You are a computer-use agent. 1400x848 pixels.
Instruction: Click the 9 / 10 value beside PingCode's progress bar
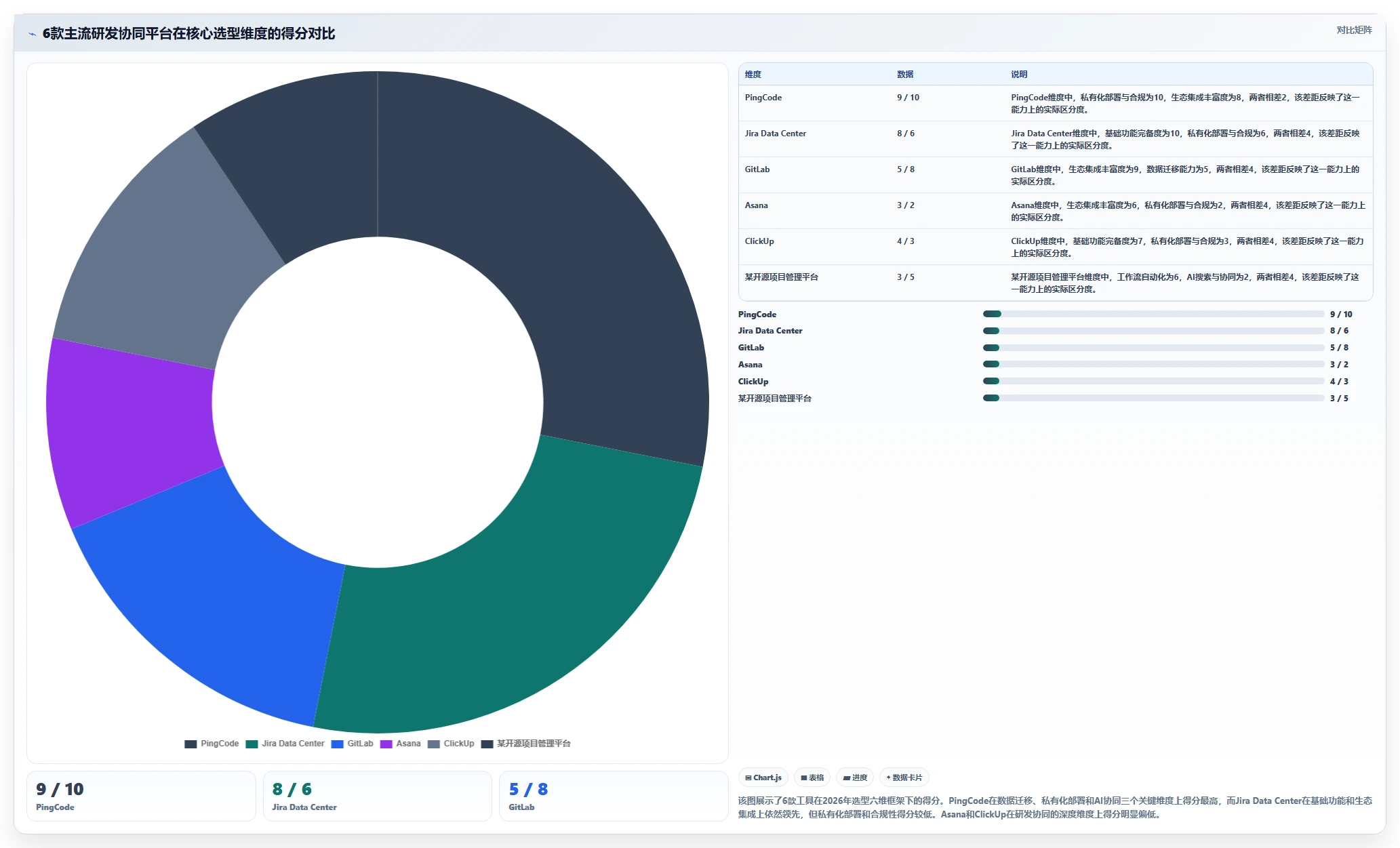click(1341, 315)
